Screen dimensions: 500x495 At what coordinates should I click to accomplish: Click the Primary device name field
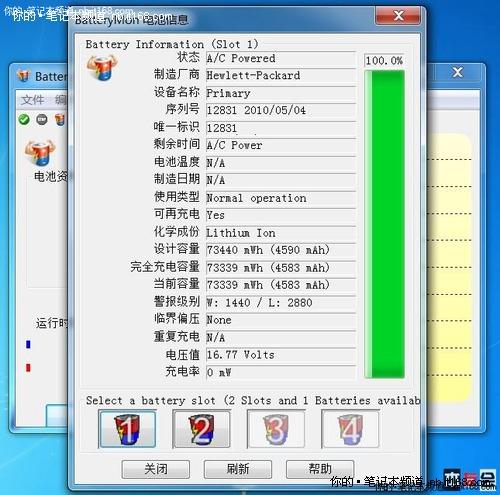281,93
